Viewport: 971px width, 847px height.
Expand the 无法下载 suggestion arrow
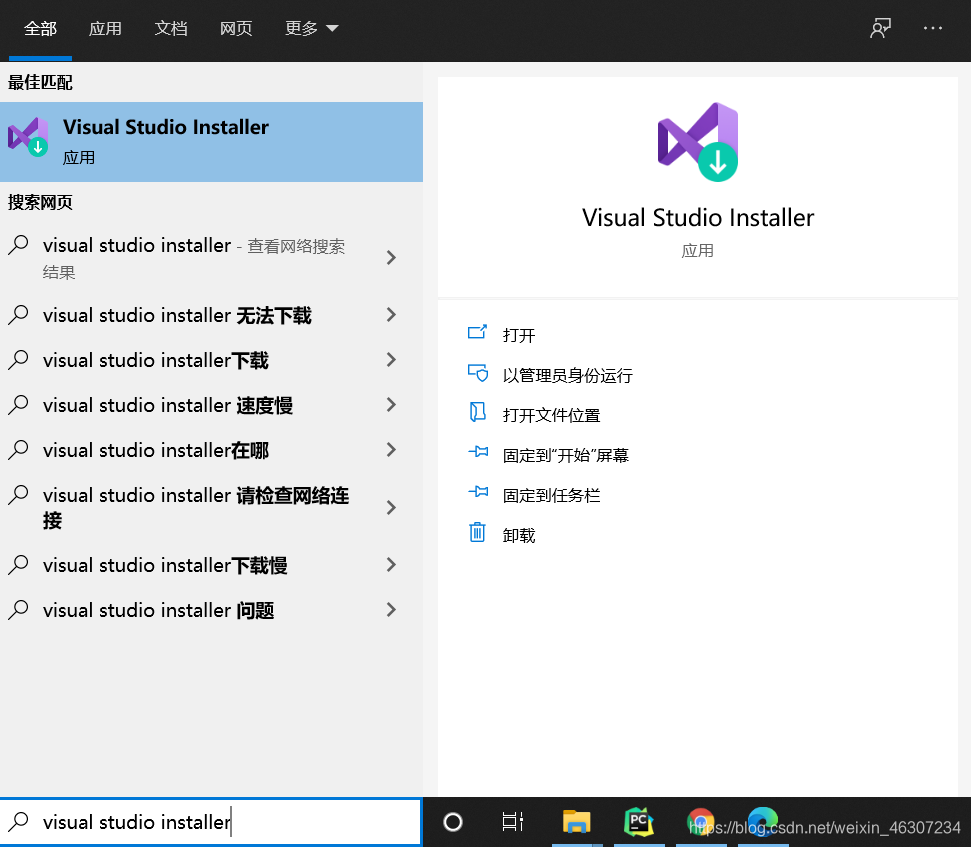coord(391,315)
